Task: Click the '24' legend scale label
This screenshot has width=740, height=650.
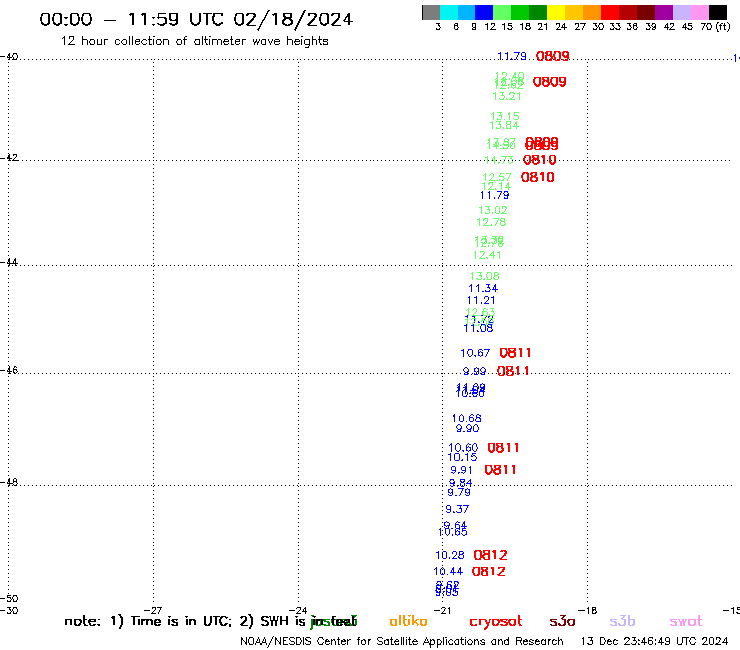Action: click(x=561, y=27)
